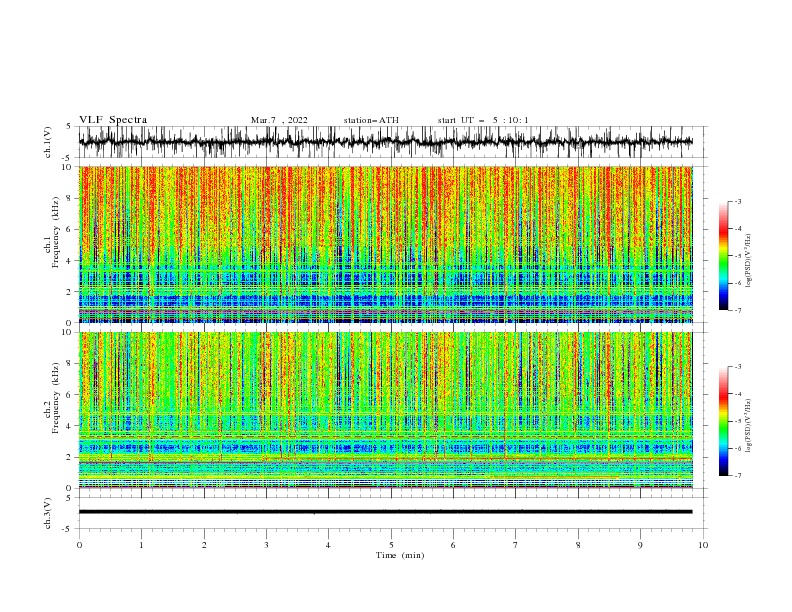Viewport: 792px width, 612px height.
Task: Click the ch.1 color scale bar
Action: (x=723, y=256)
